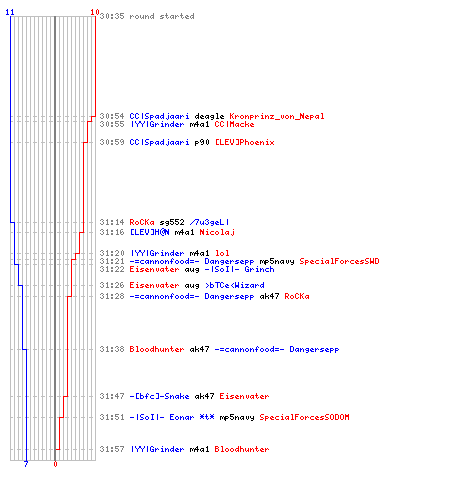This screenshot has height=500, width=450.
Task: Click blue team starting count 11
Action: click(10, 12)
